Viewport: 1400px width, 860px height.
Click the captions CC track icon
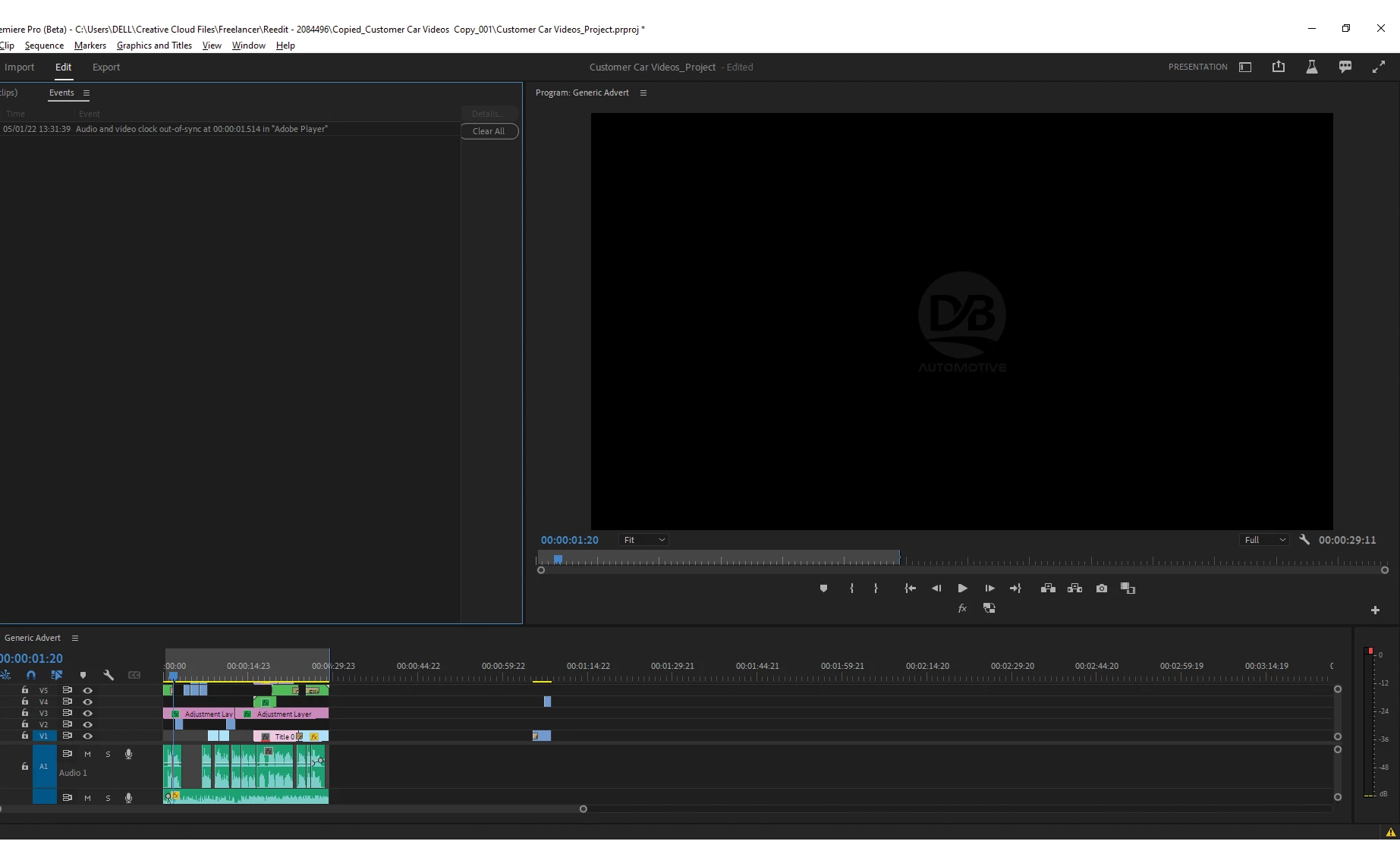click(x=134, y=675)
